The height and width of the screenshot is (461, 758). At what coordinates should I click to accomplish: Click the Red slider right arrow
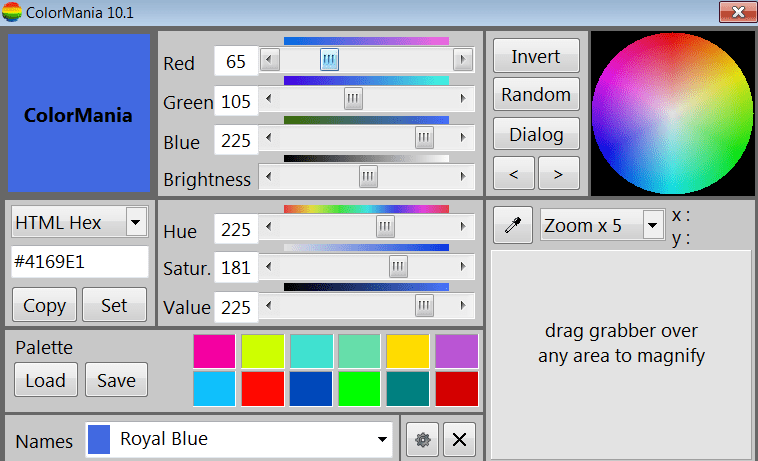tap(463, 59)
